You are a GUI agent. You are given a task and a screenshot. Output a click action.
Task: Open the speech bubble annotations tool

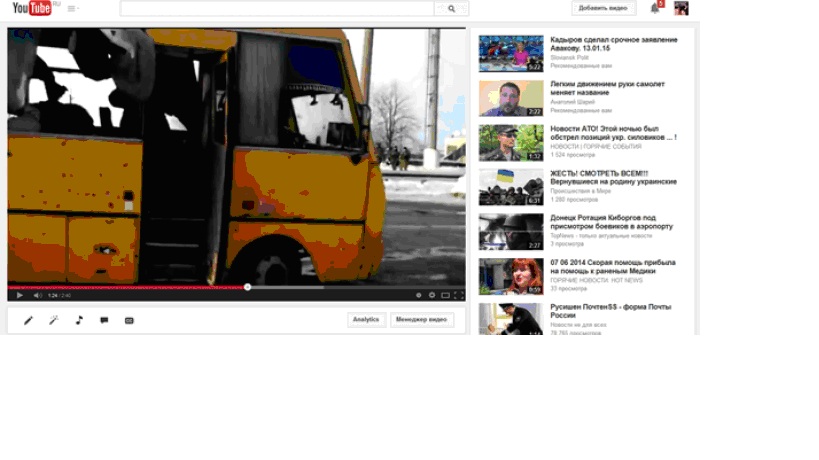(x=104, y=320)
